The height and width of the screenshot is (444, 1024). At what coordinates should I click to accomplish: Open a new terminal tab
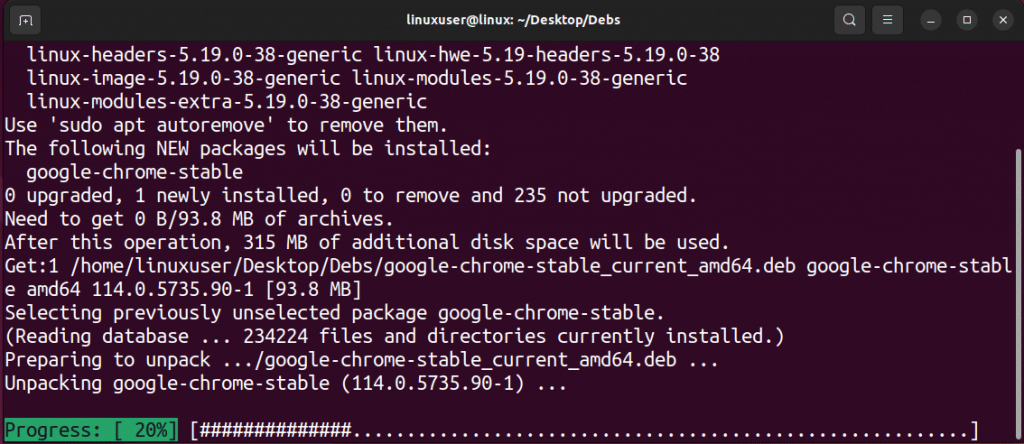coord(25,20)
